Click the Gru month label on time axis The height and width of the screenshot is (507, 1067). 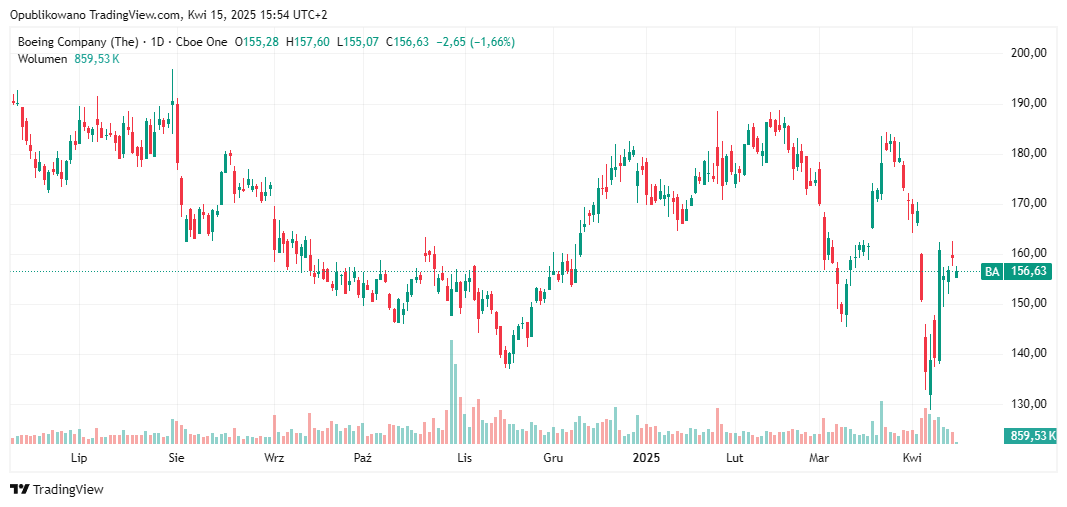[x=553, y=458]
